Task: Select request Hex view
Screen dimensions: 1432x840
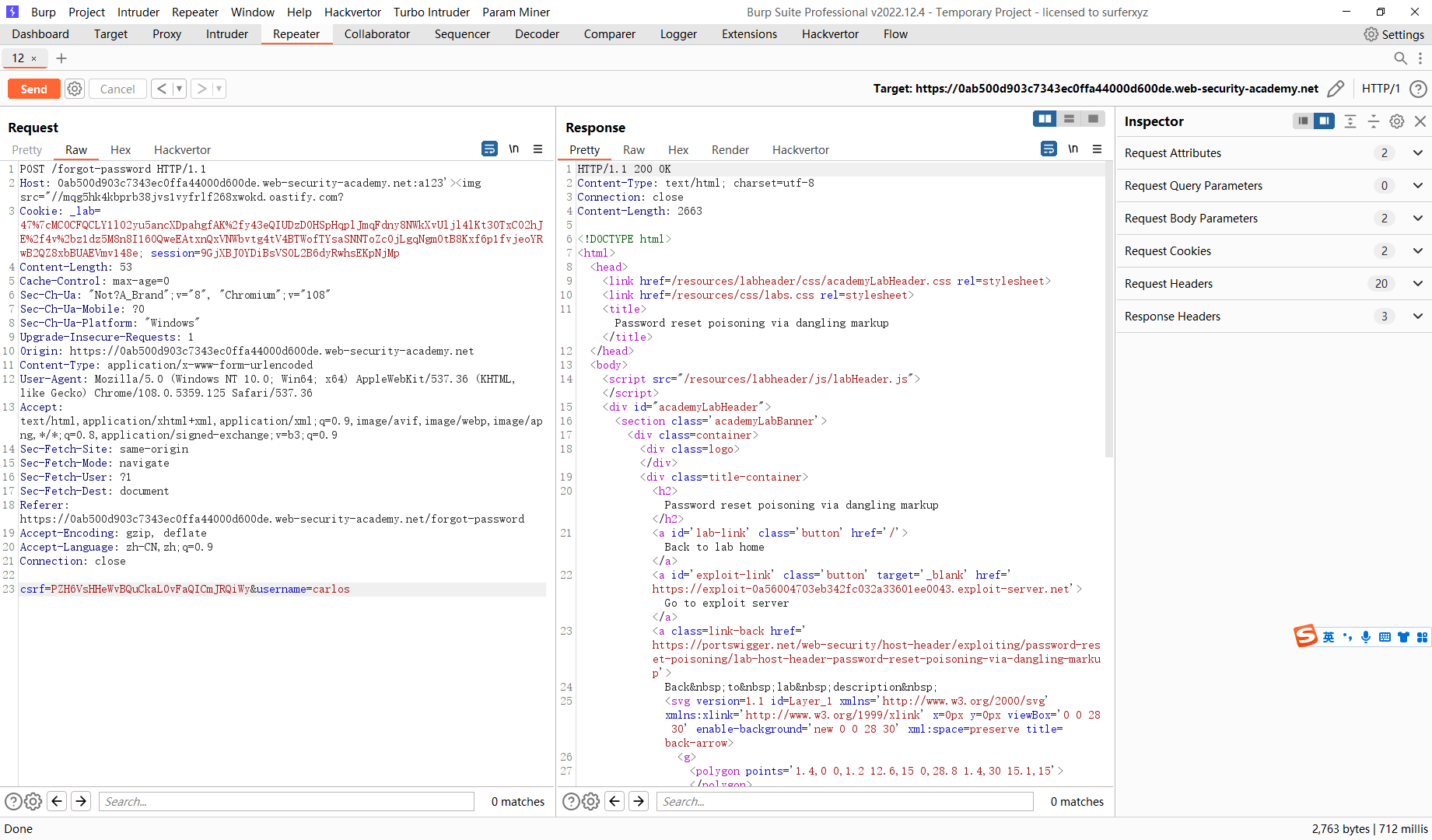Action: 121,150
